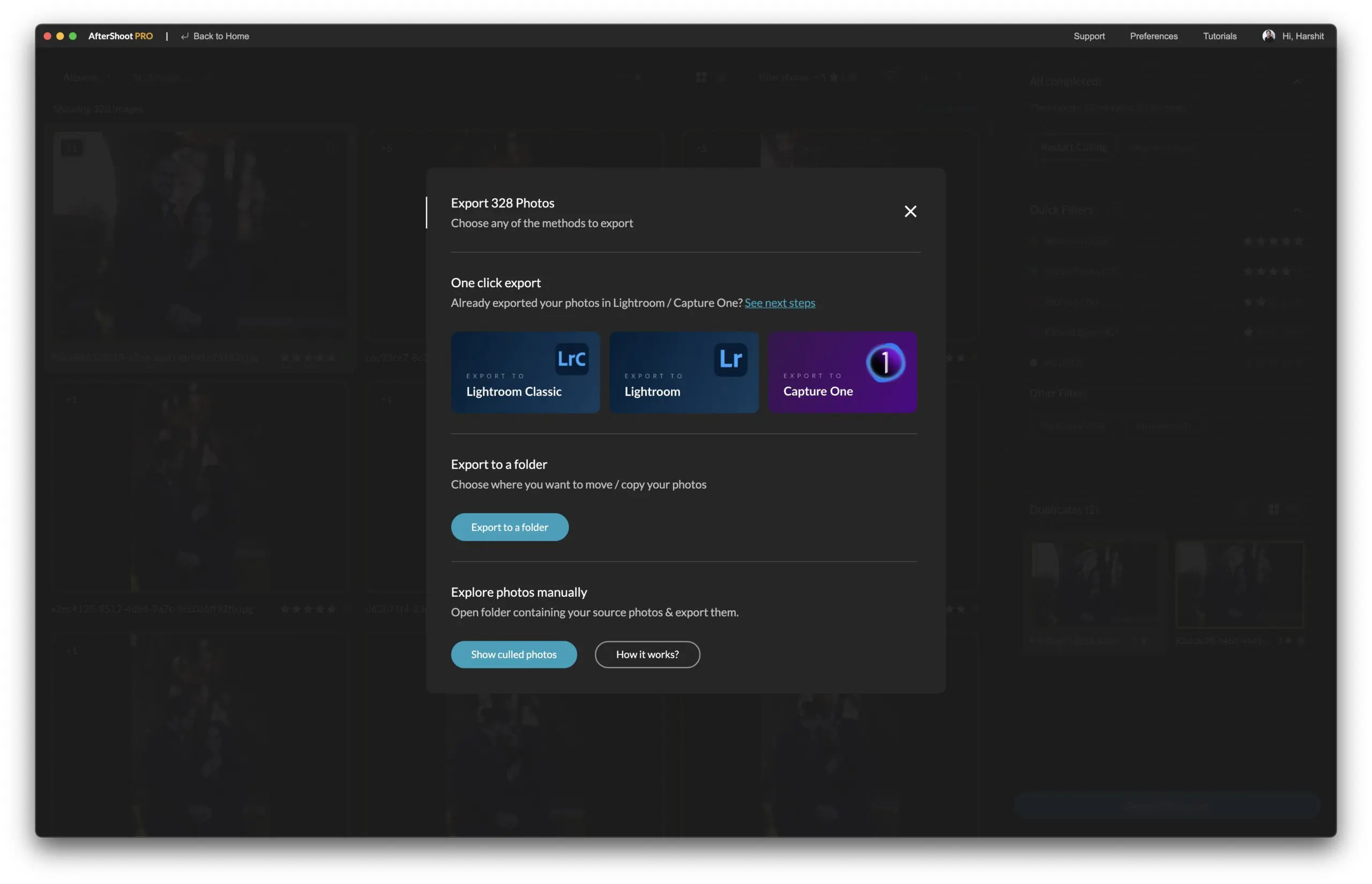Open the Hi, Harshit account menu
Screen dimensions: 1372x884
[1293, 36]
